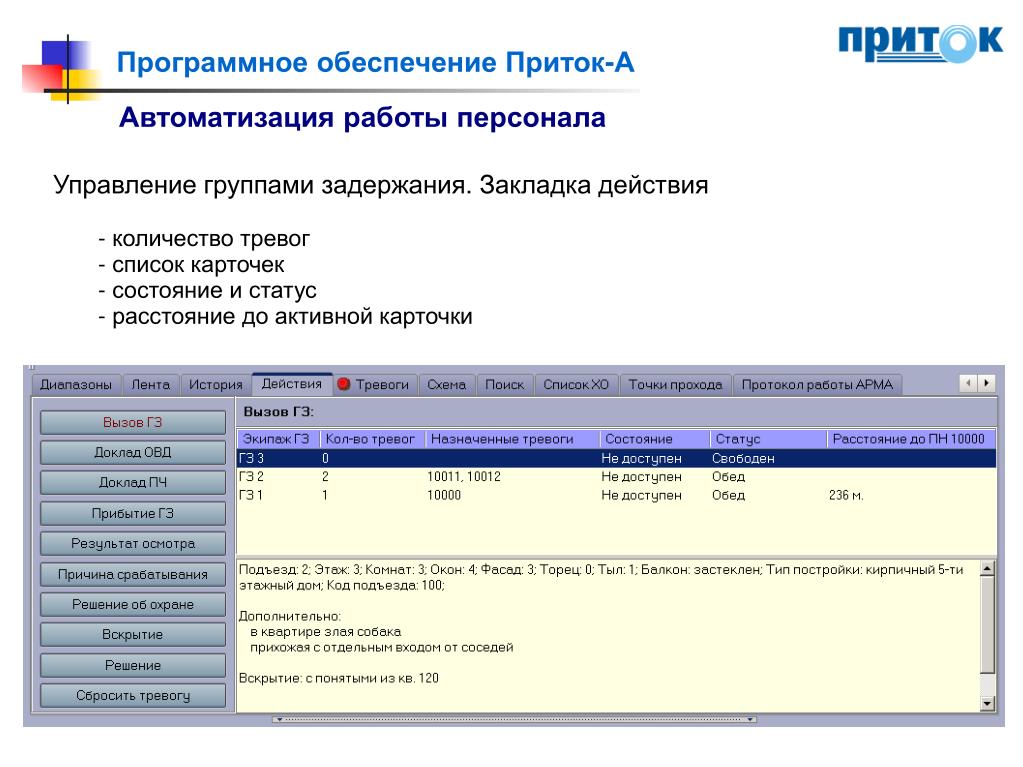
Task: Open the Диапазоны tab
Action: click(76, 385)
